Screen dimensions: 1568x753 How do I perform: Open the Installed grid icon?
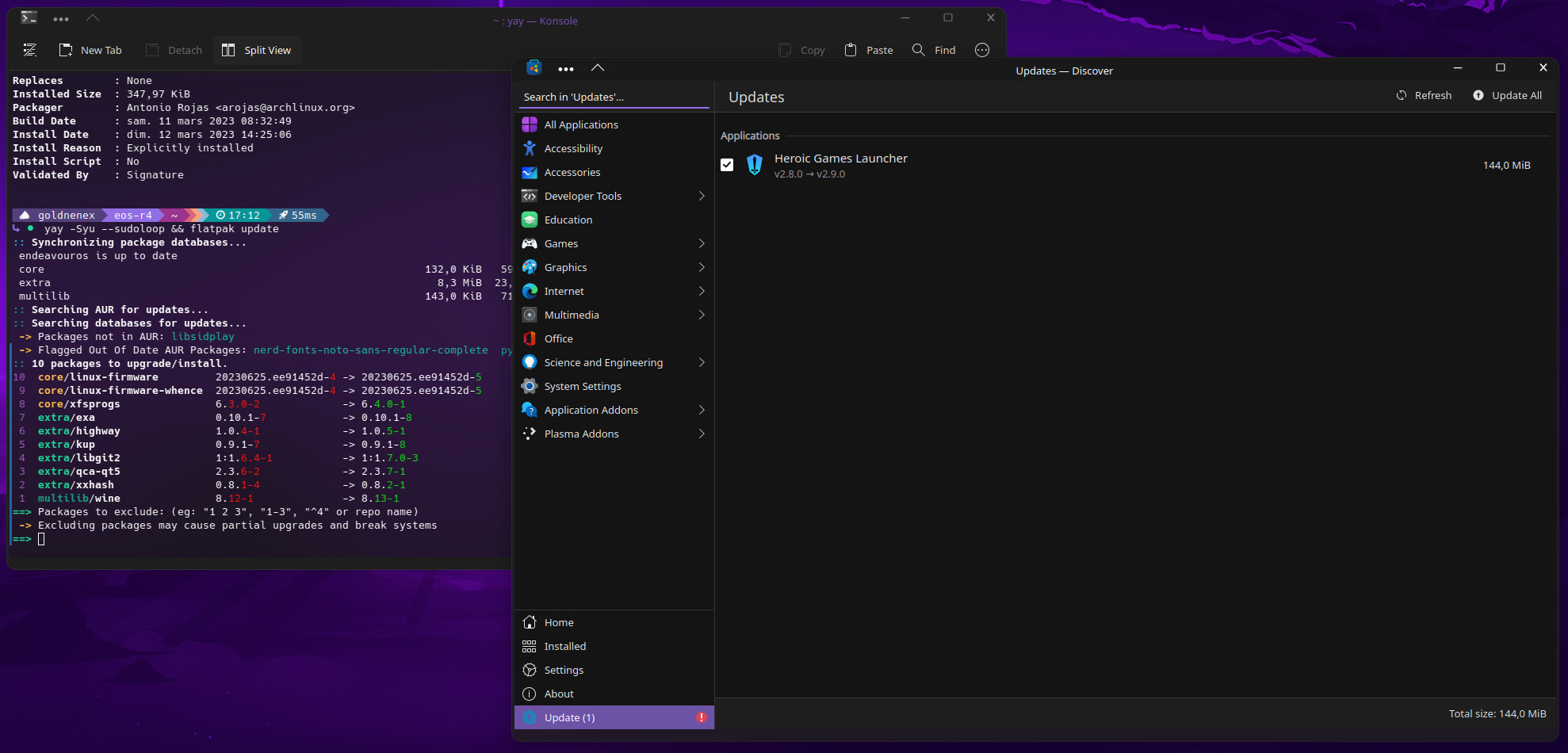[530, 646]
